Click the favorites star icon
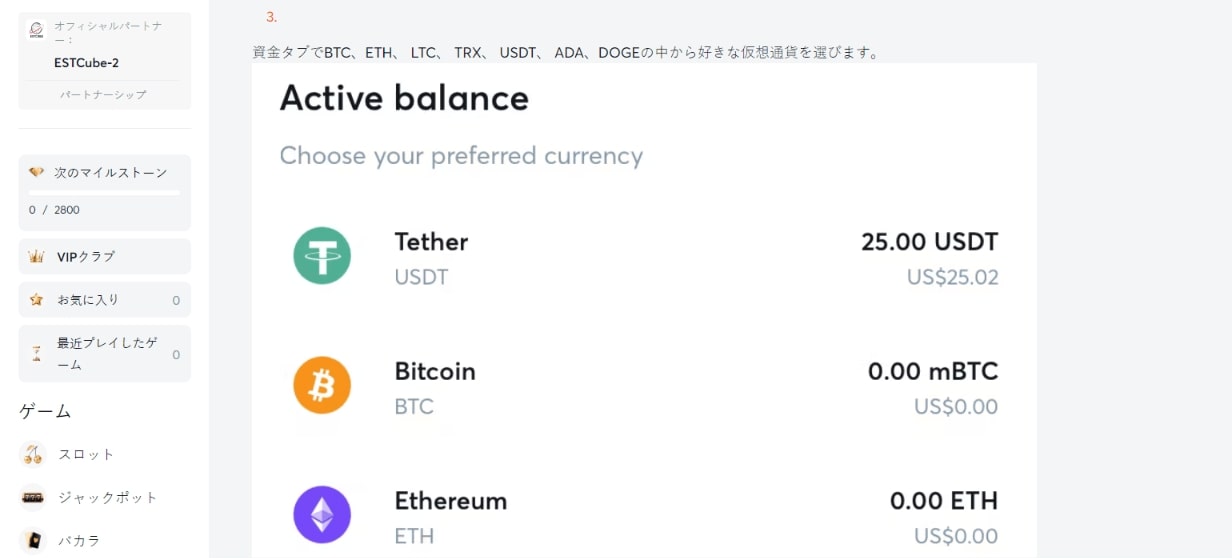 [x=37, y=300]
